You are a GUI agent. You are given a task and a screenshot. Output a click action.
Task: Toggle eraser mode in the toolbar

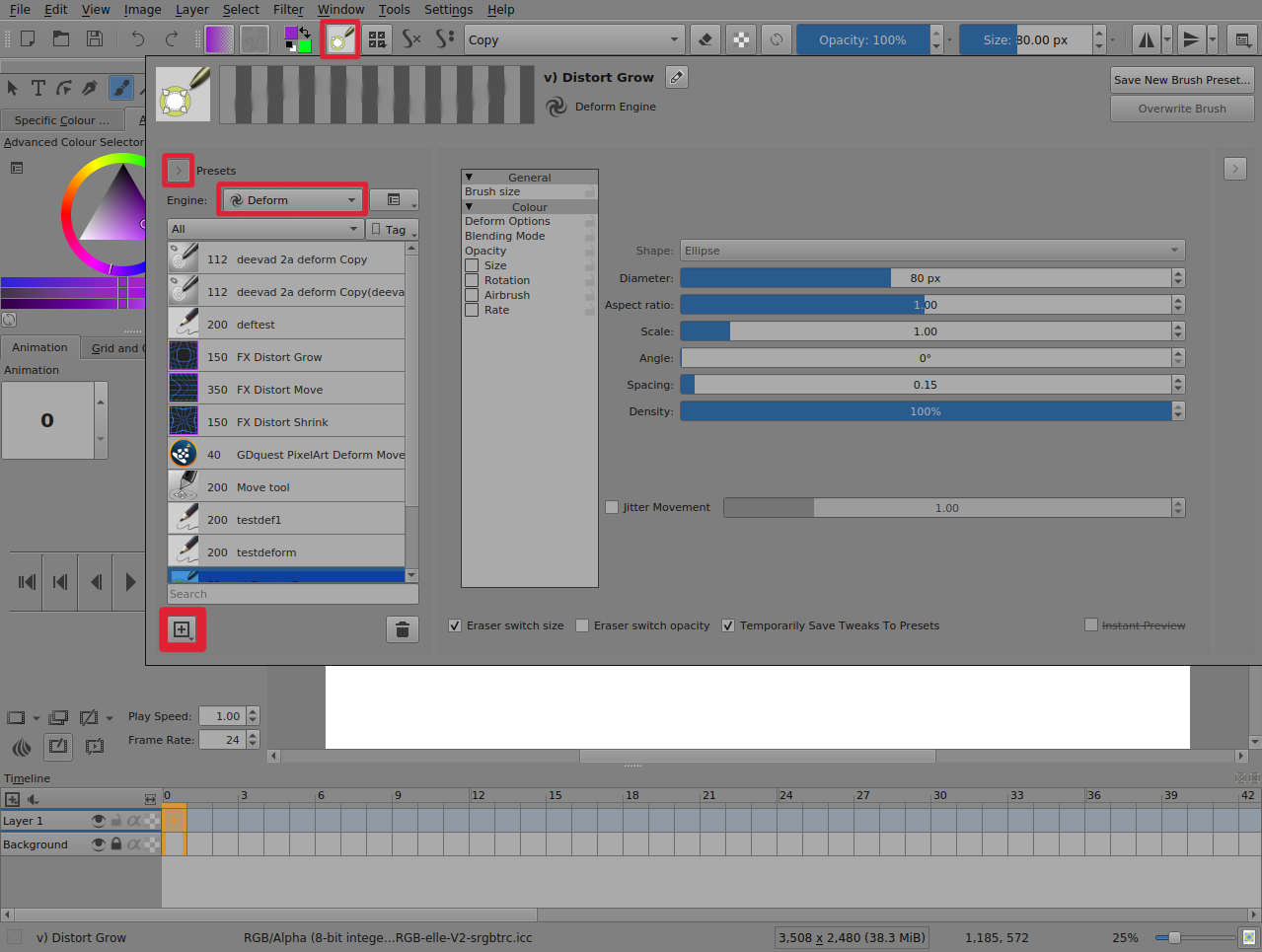point(705,39)
